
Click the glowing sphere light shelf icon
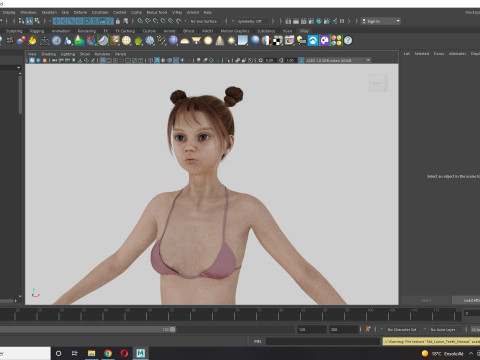(x=208, y=41)
